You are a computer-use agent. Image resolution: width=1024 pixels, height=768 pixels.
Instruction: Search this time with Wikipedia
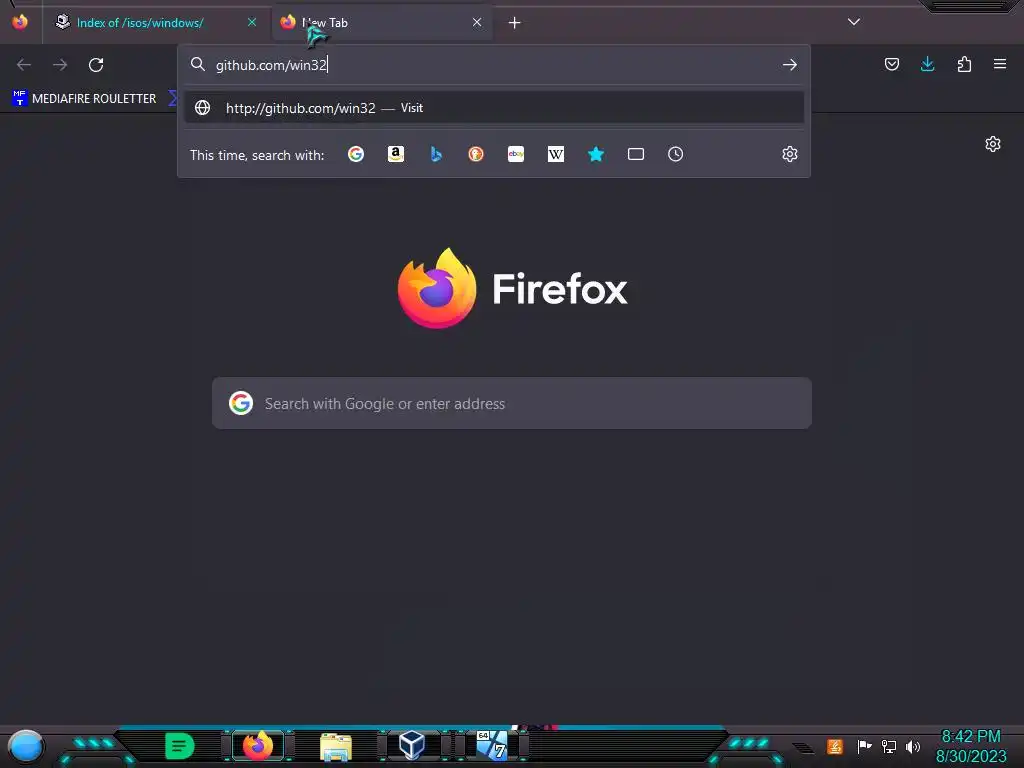[556, 154]
